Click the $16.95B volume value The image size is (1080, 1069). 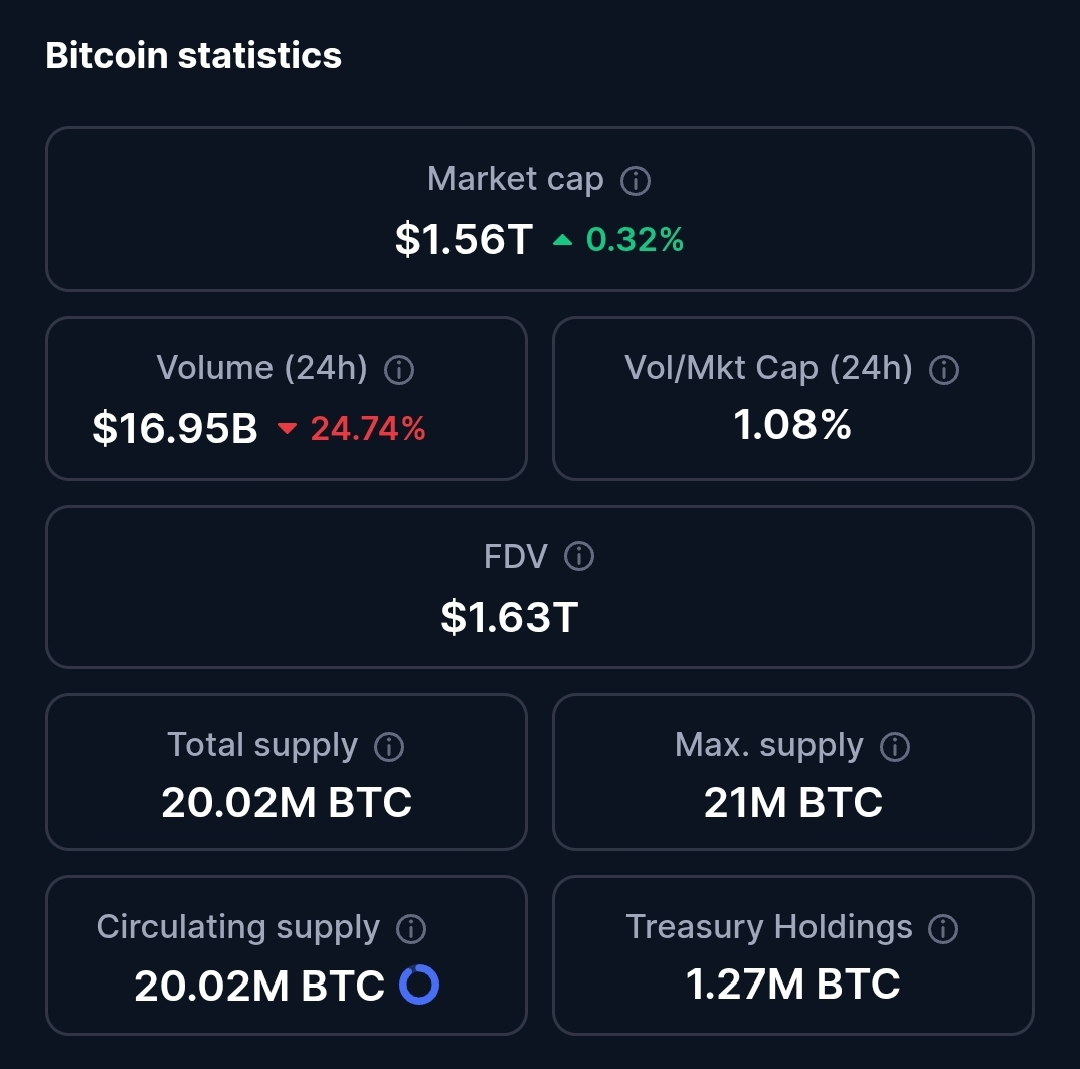[175, 429]
